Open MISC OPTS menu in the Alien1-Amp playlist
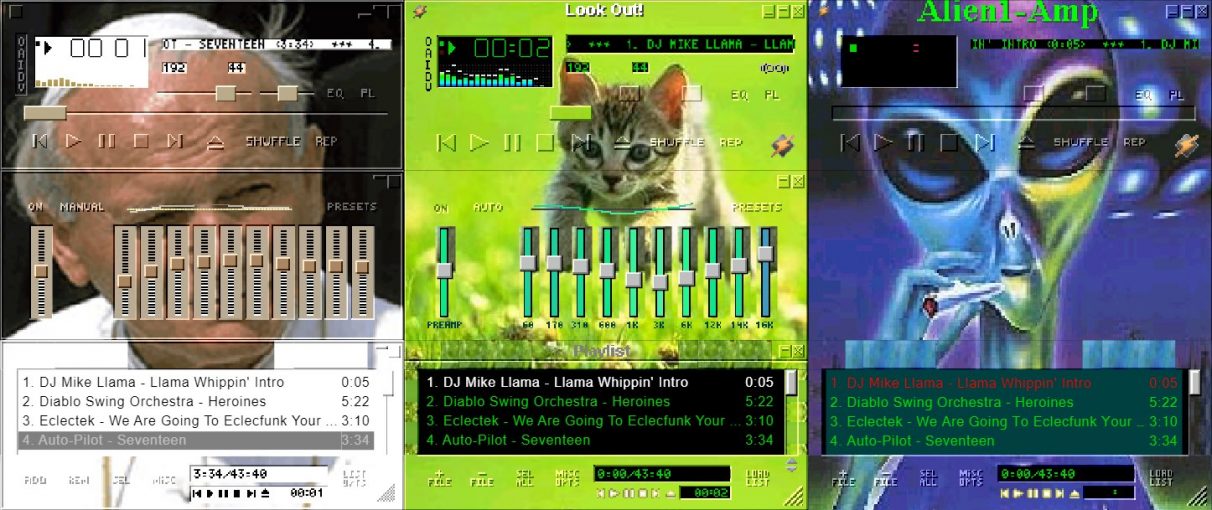This screenshot has width=1212, height=510. [x=970, y=477]
